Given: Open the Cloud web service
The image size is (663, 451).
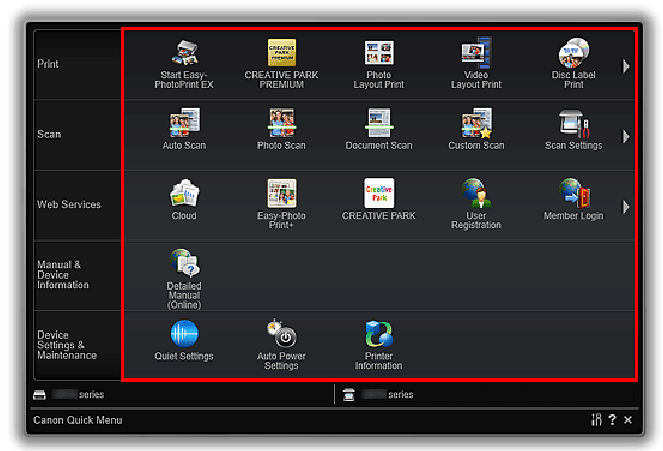Looking at the screenshot, I should coord(184,200).
